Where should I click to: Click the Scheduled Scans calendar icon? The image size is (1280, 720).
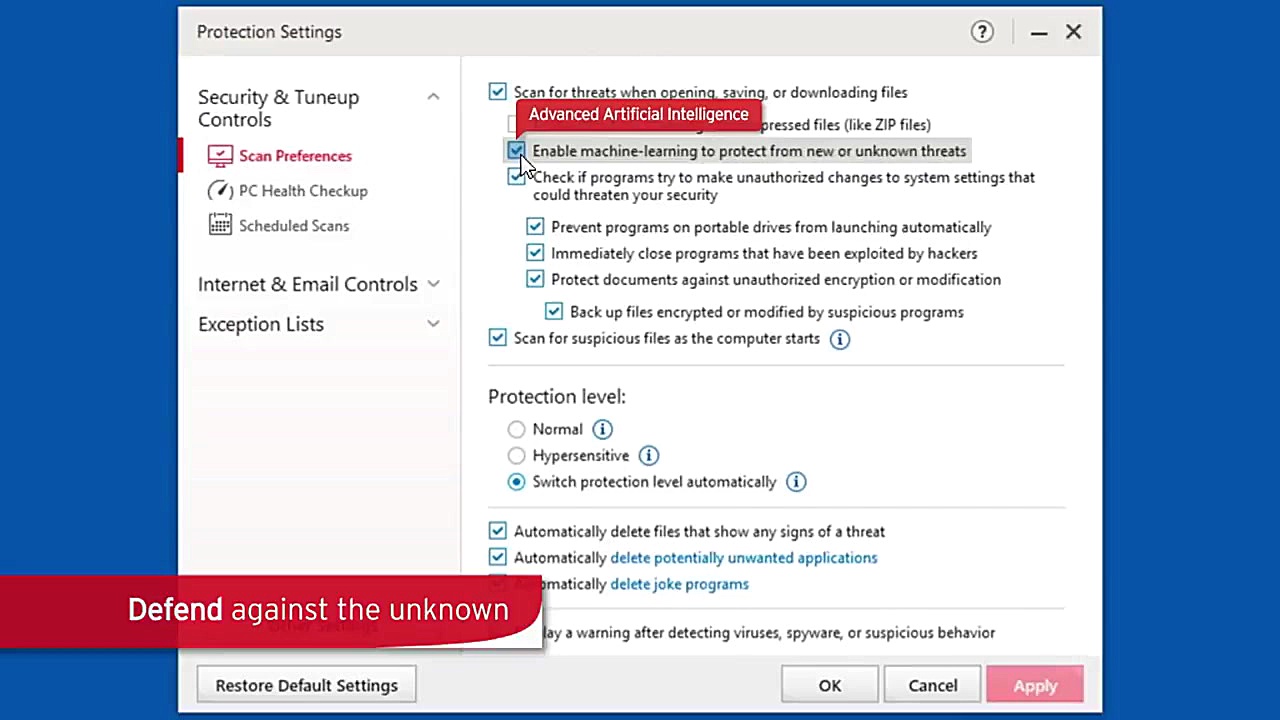(x=220, y=226)
